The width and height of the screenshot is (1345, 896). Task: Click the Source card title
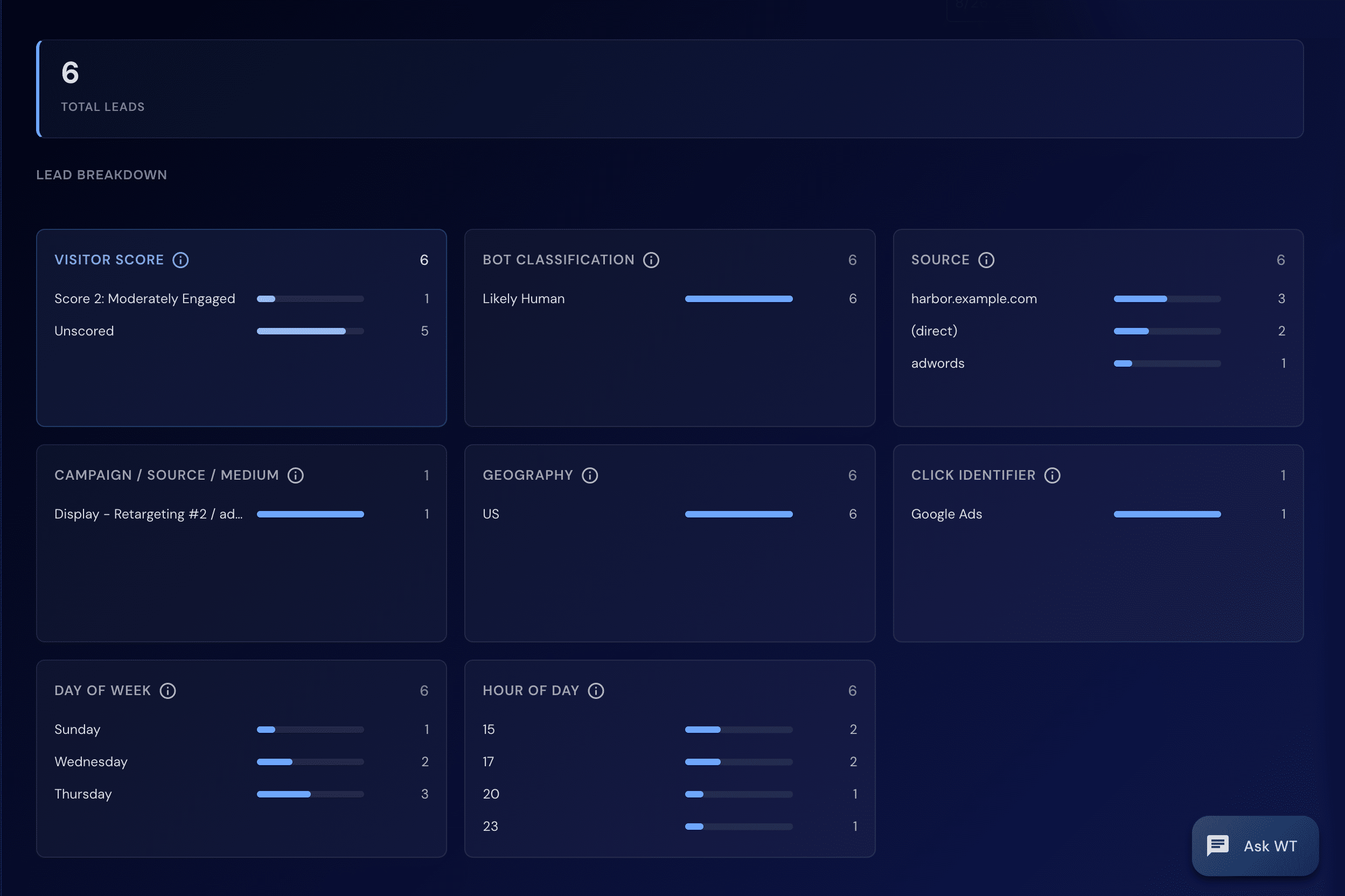(940, 260)
